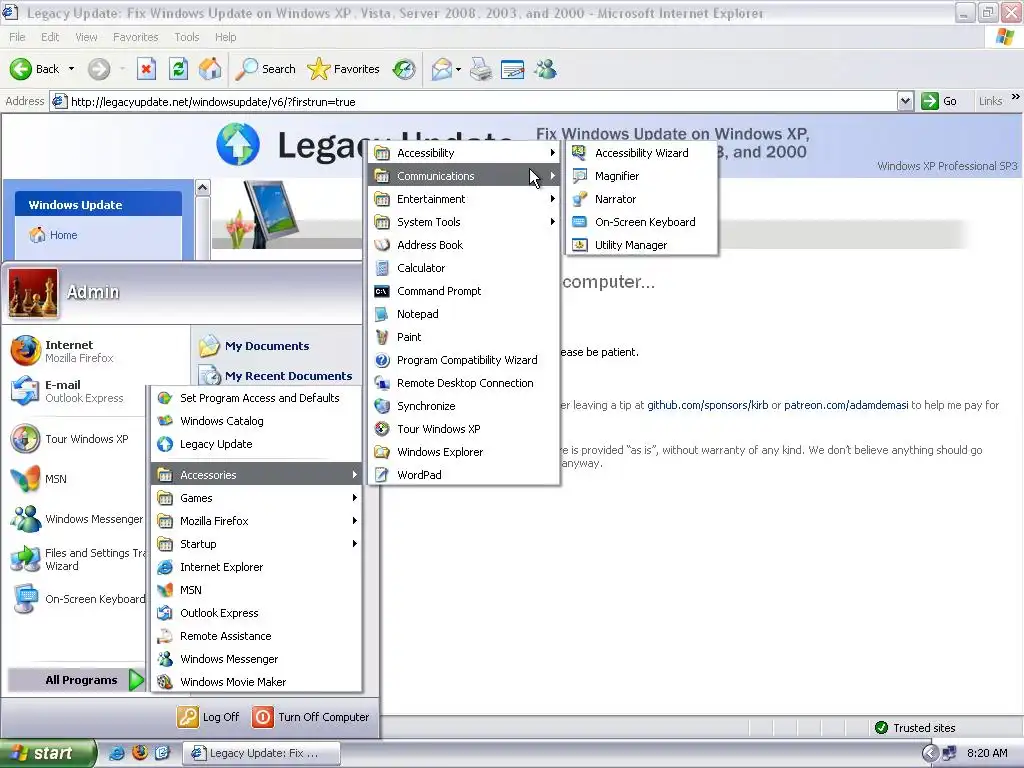Expand the Communications submenu
The height and width of the screenshot is (768, 1024).
pos(464,176)
